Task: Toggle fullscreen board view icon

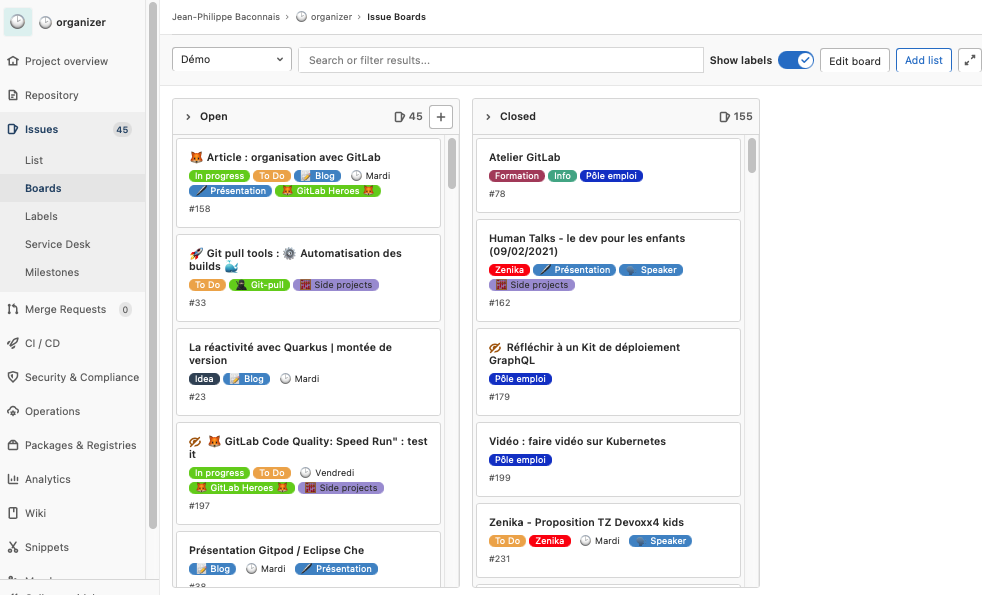Action: tap(969, 60)
